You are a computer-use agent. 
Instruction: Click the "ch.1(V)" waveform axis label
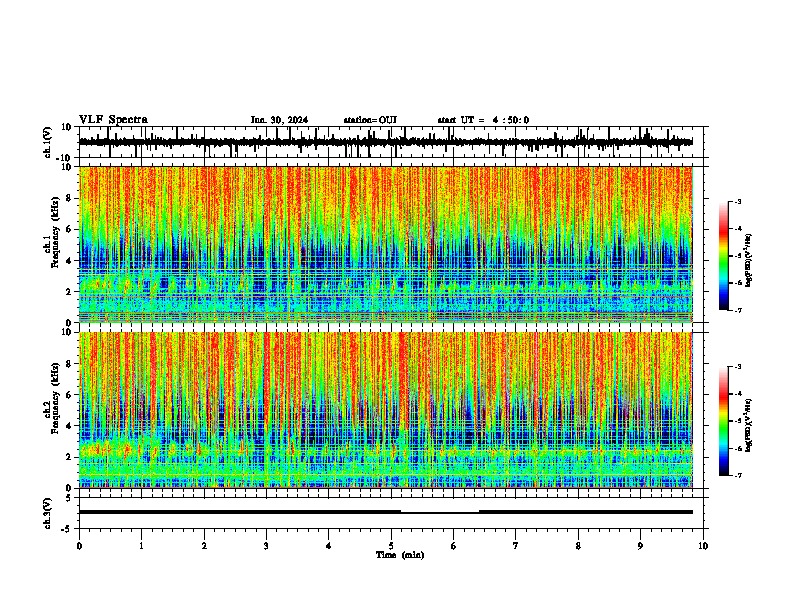[48, 142]
